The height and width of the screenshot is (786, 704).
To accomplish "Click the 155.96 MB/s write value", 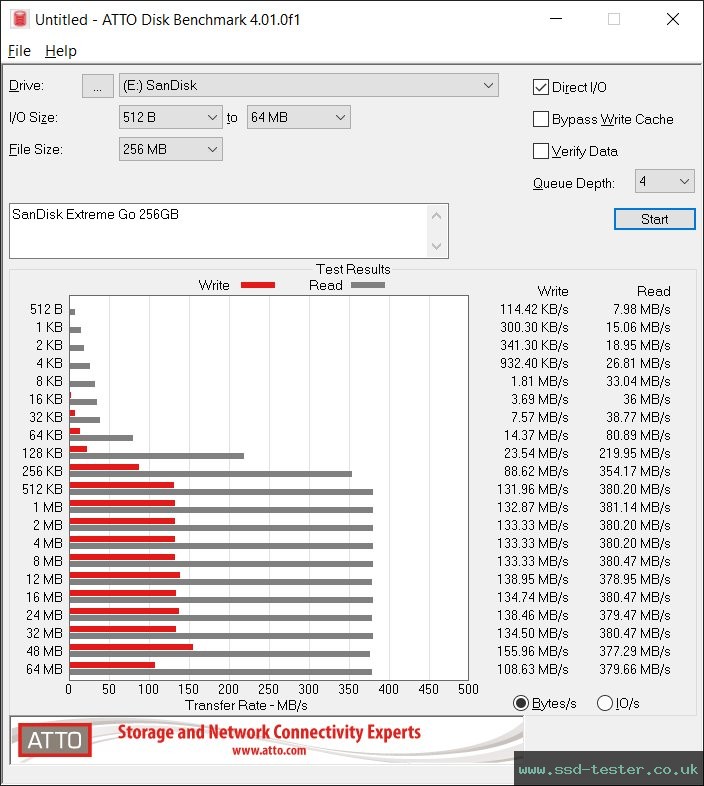I will 533,651.
